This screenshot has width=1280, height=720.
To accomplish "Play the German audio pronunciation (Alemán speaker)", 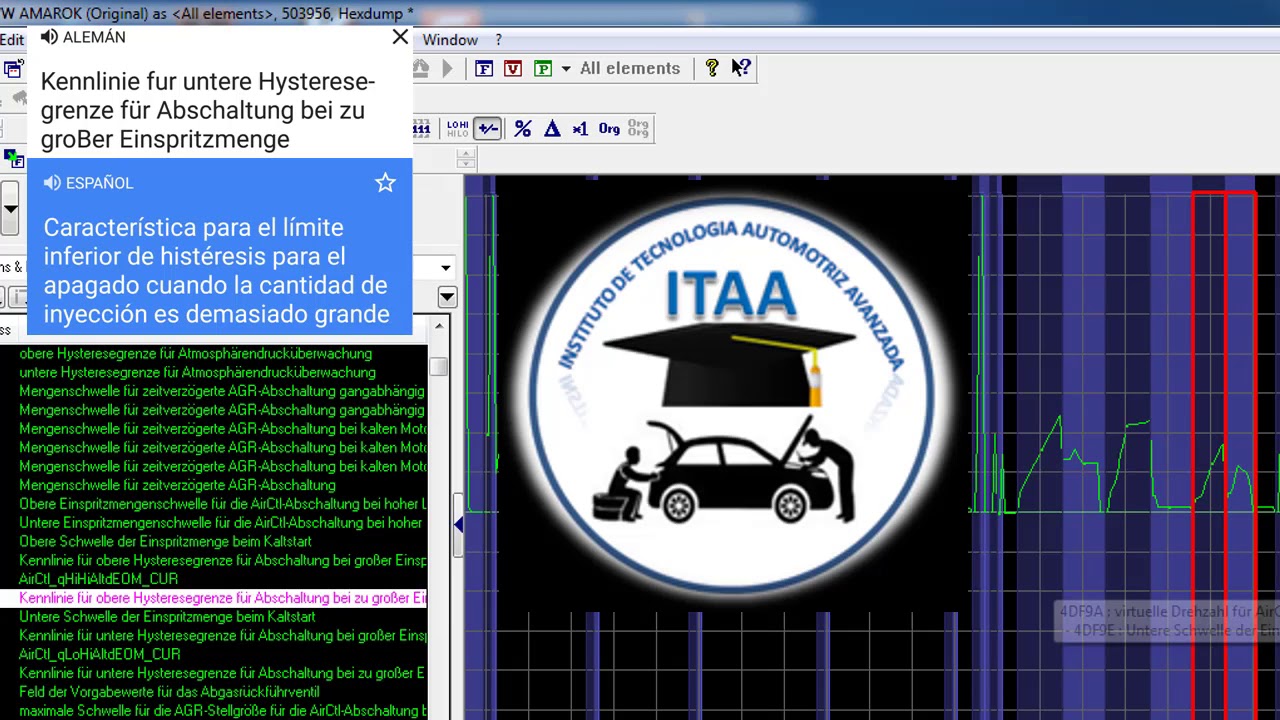I will click(49, 37).
